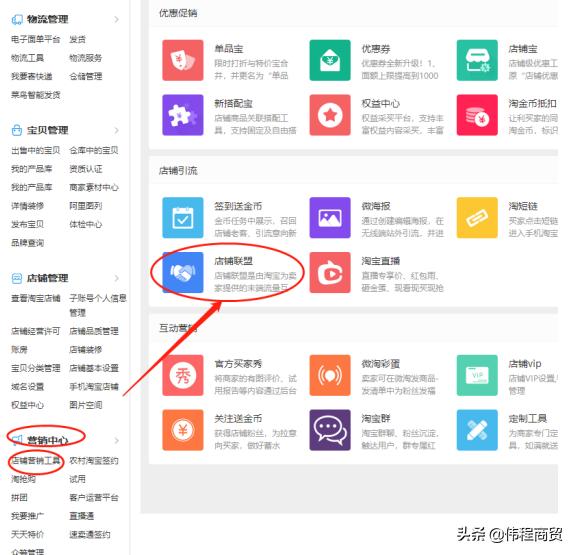
Task: Open the purple 新搭配宝 puzzle icon
Action: point(183,115)
